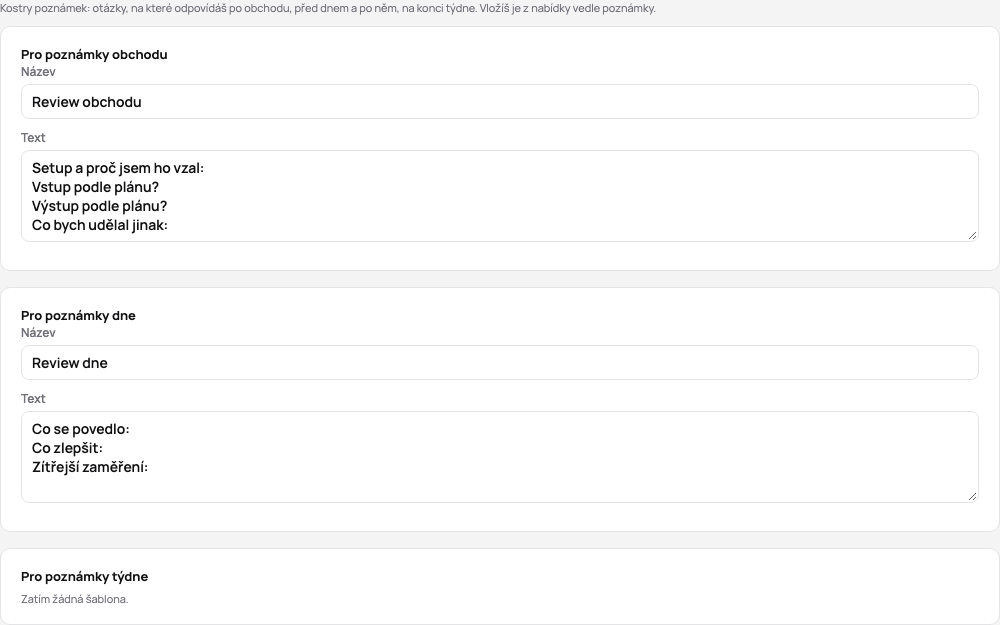Click the "Text" label under "Pro poznámky dne"
1000x625 pixels.
pyautogui.click(x=33, y=398)
